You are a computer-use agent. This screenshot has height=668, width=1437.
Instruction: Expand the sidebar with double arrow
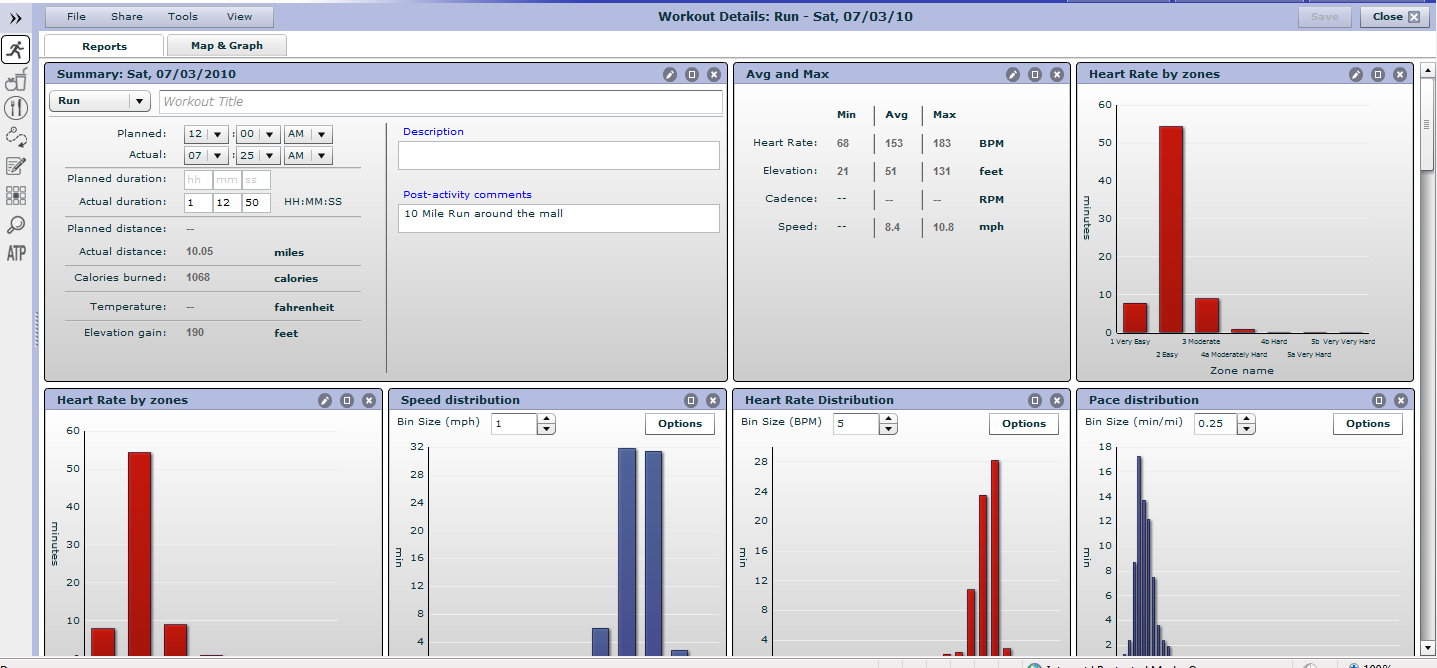point(15,18)
